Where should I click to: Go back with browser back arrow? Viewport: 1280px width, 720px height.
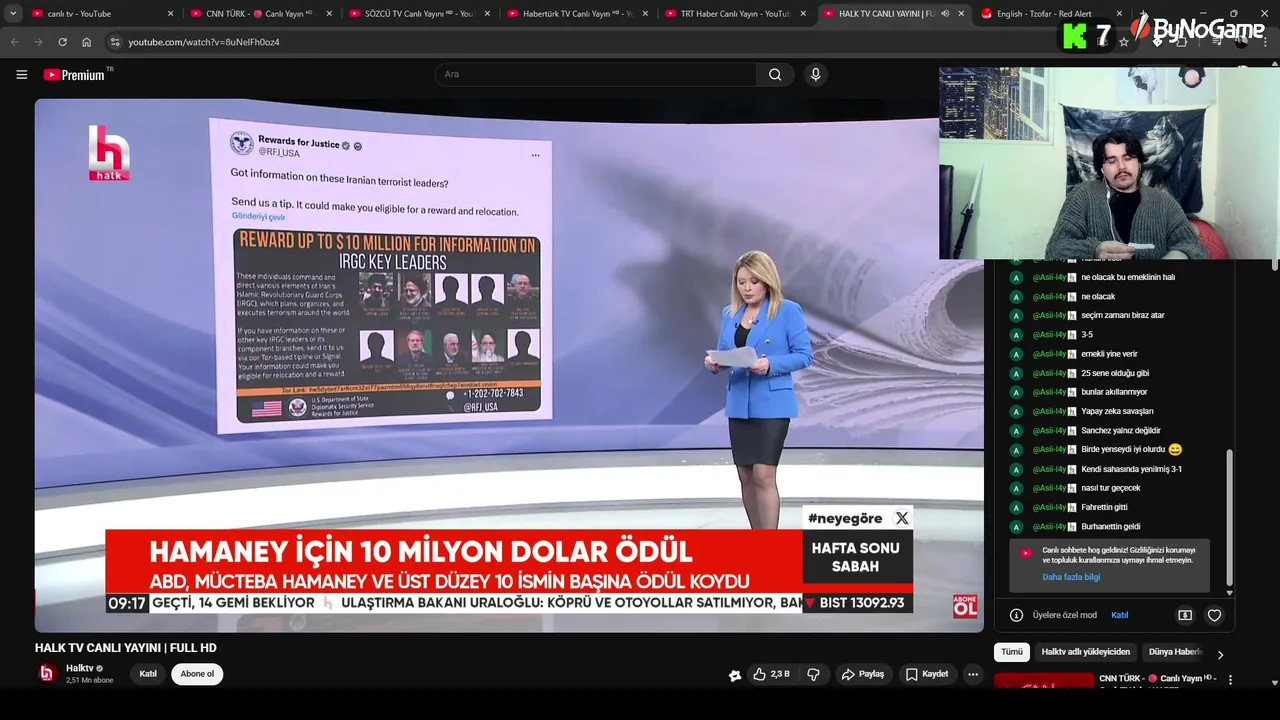[x=14, y=42]
